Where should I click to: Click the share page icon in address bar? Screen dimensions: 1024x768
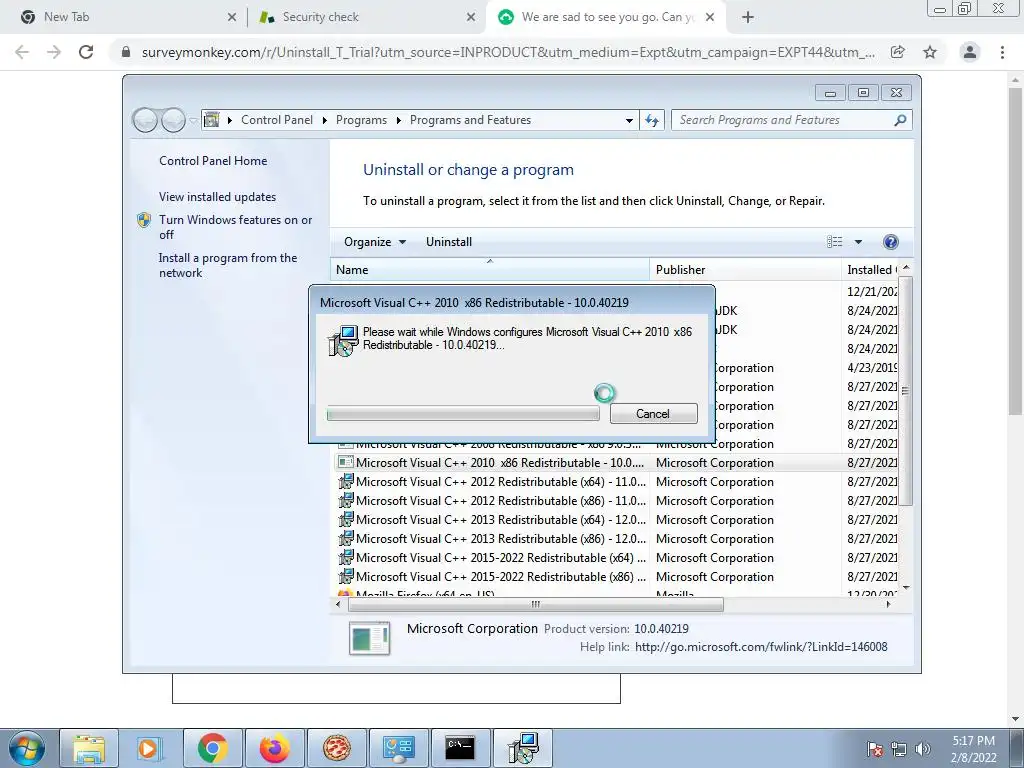[x=898, y=52]
